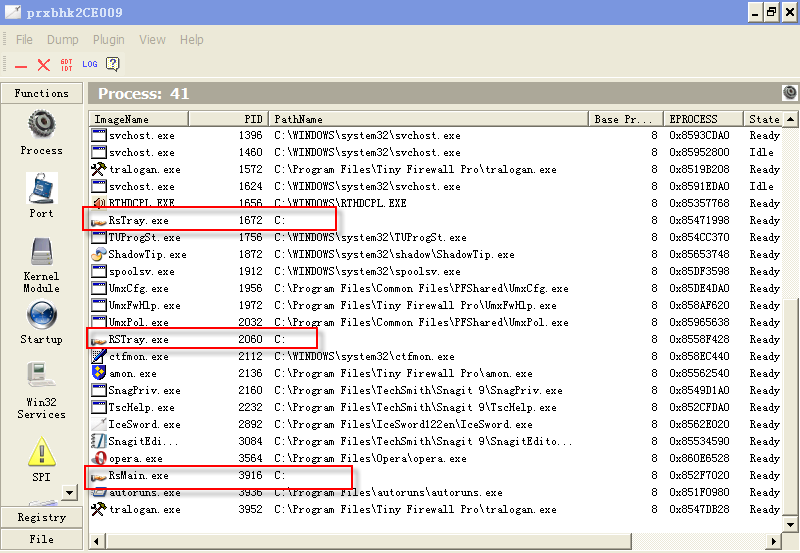Open the View menu
Image resolution: width=800 pixels, height=553 pixels.
point(152,40)
